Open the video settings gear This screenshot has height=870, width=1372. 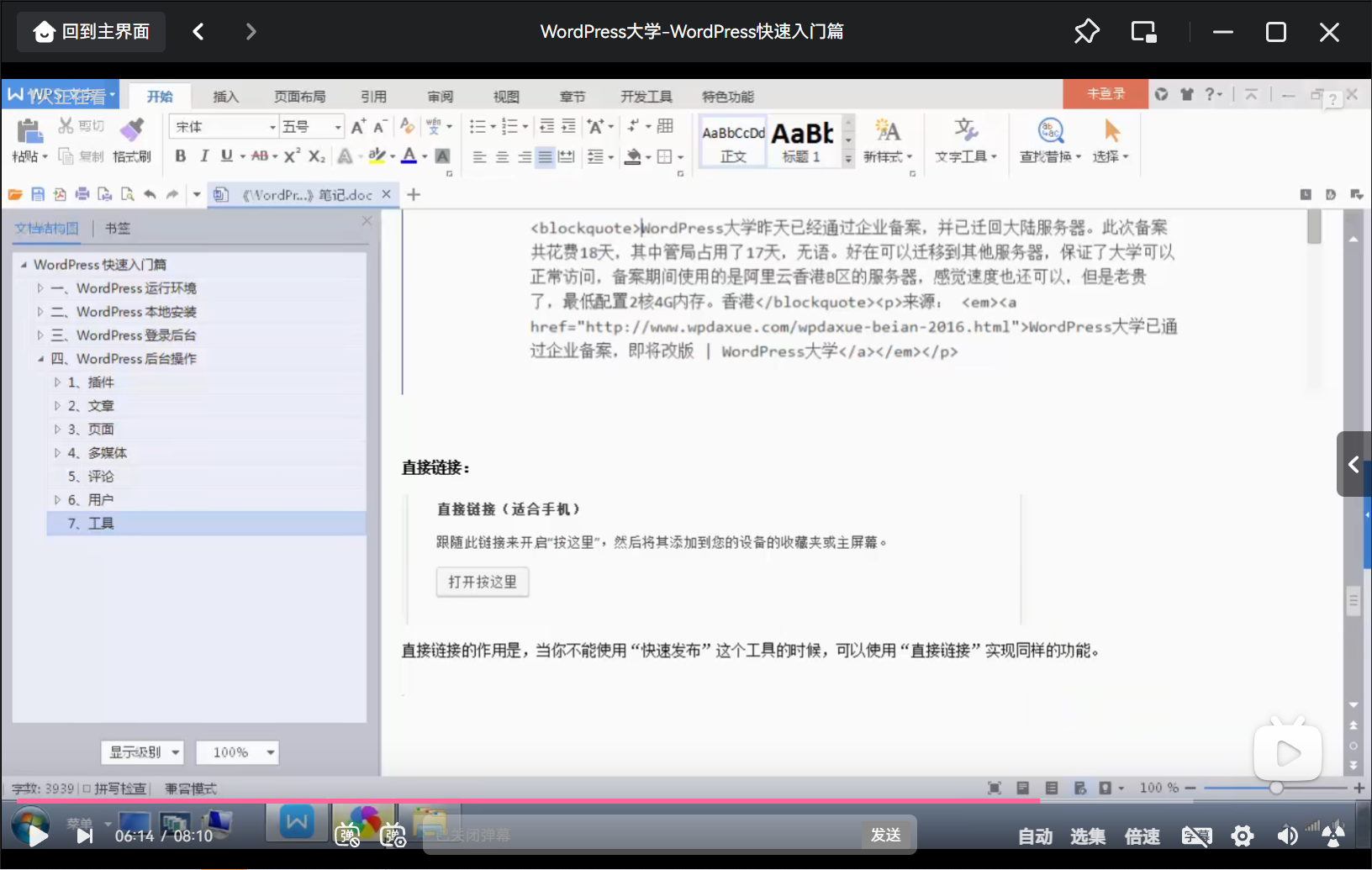[1242, 836]
